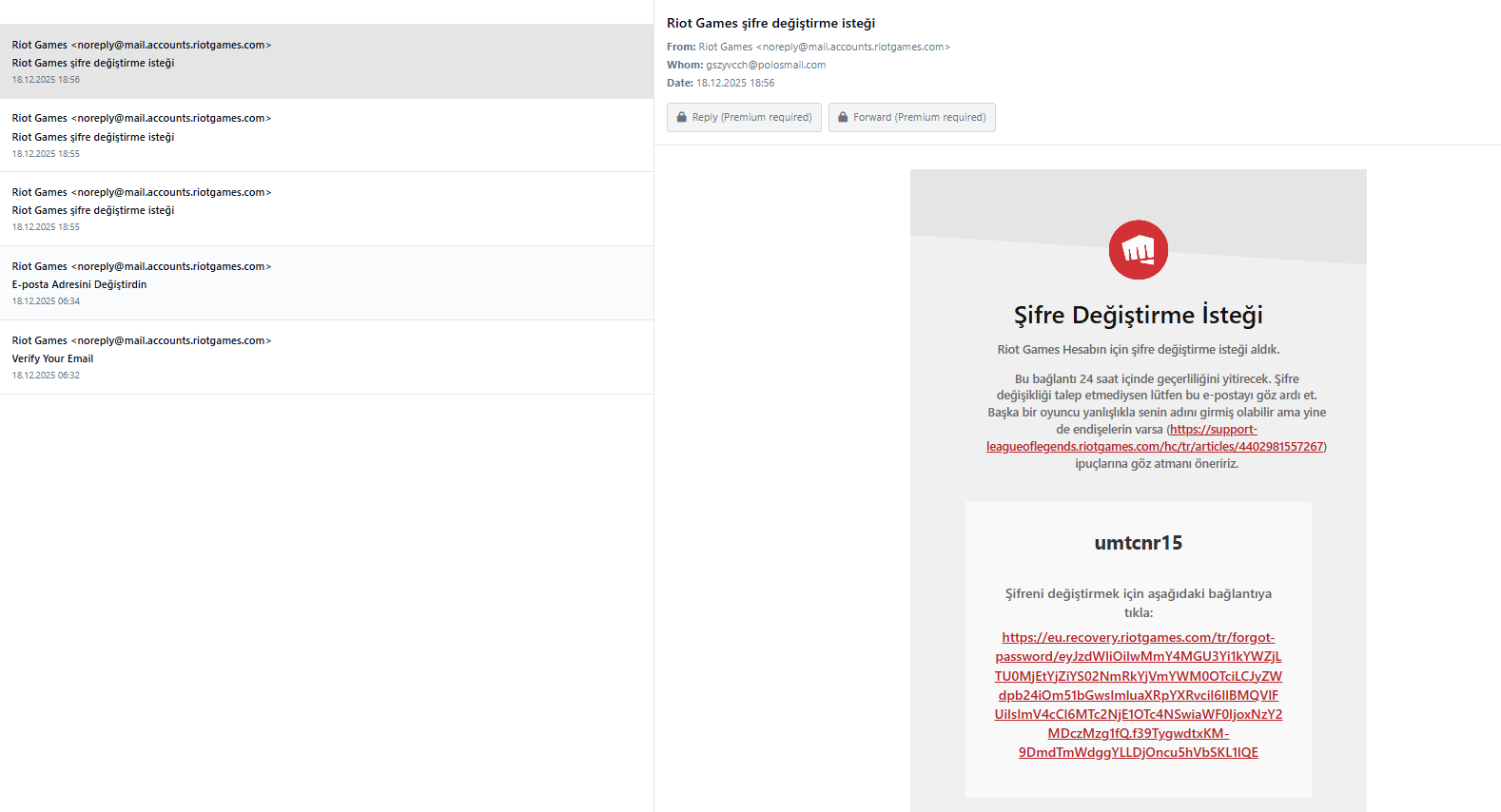Click the "Bu bağlantı 24 saat içinde" paragraph

pos(1157,421)
